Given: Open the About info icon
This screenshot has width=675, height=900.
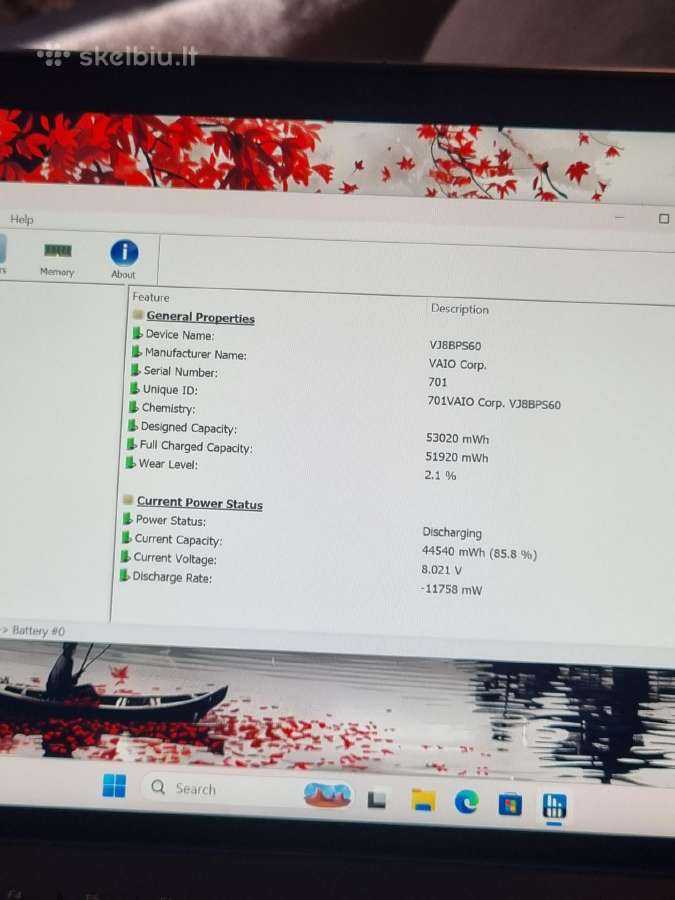Looking at the screenshot, I should click(124, 259).
